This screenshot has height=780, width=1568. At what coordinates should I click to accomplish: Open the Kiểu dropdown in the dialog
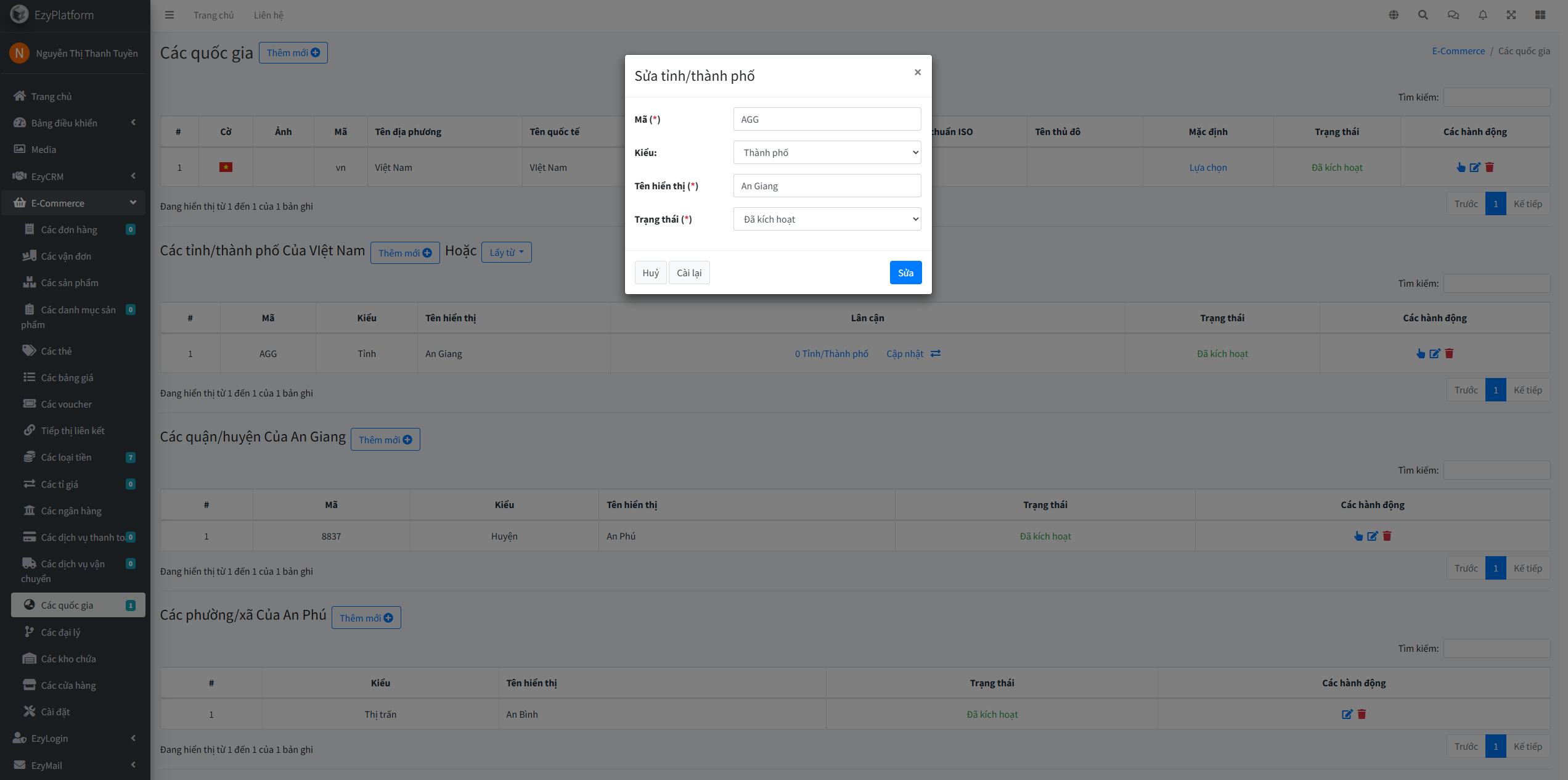click(827, 152)
